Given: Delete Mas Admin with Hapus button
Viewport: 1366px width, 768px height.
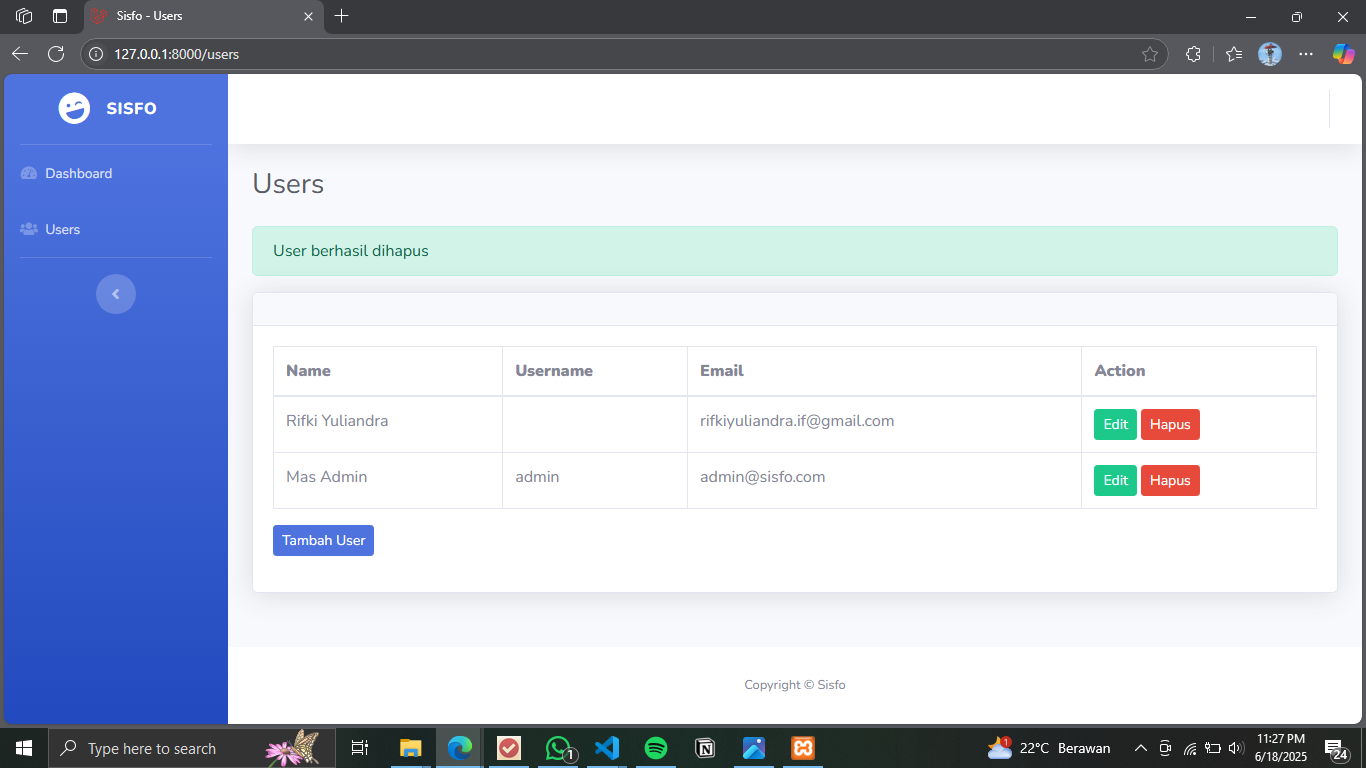Looking at the screenshot, I should 1170,480.
